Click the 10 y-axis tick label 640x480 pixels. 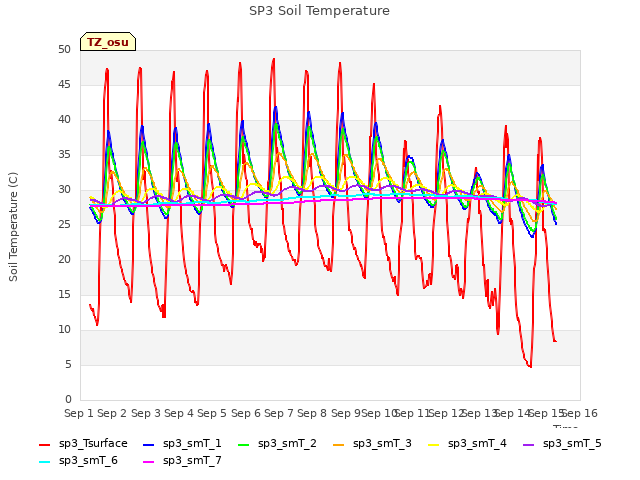point(64,329)
